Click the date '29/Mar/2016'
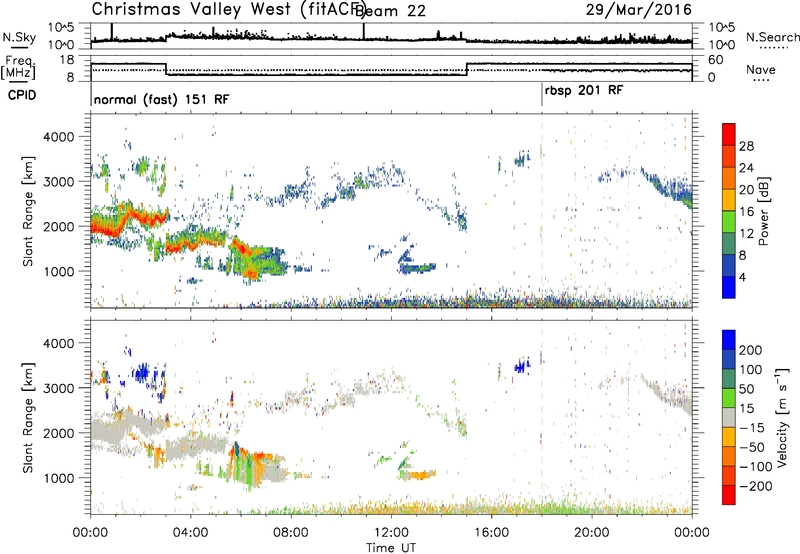The width and height of the screenshot is (800, 554). (x=638, y=9)
